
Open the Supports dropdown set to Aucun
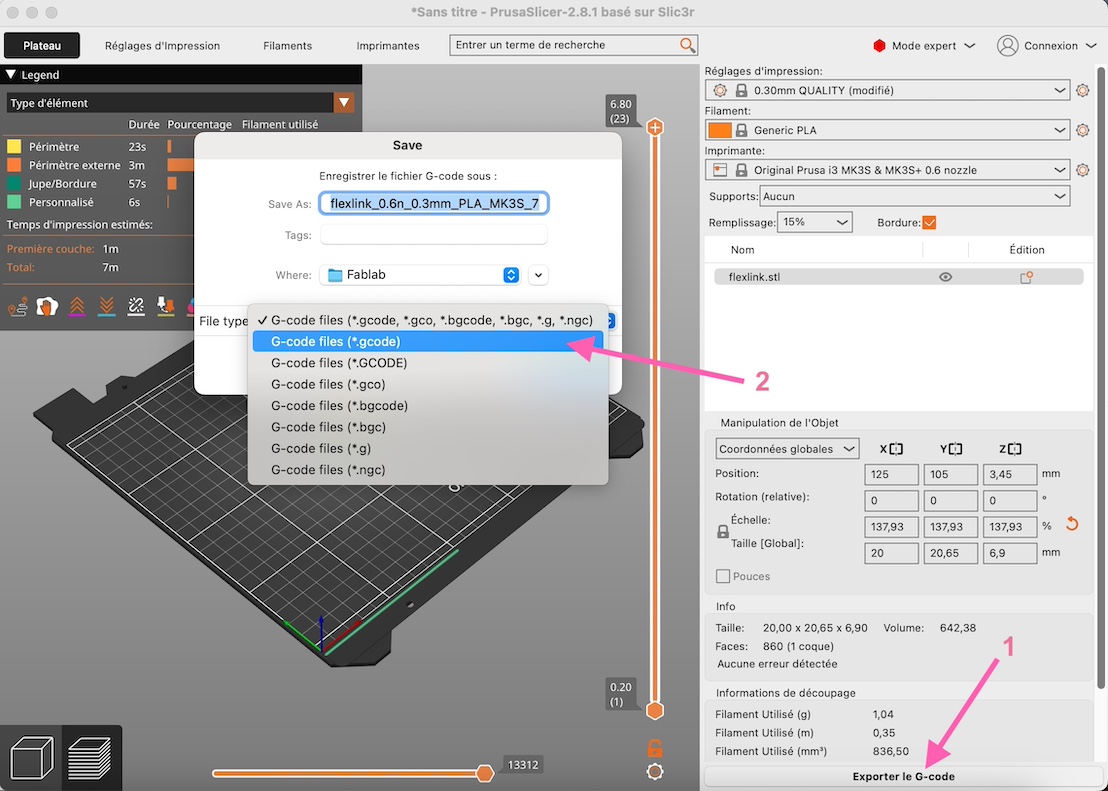click(x=914, y=196)
